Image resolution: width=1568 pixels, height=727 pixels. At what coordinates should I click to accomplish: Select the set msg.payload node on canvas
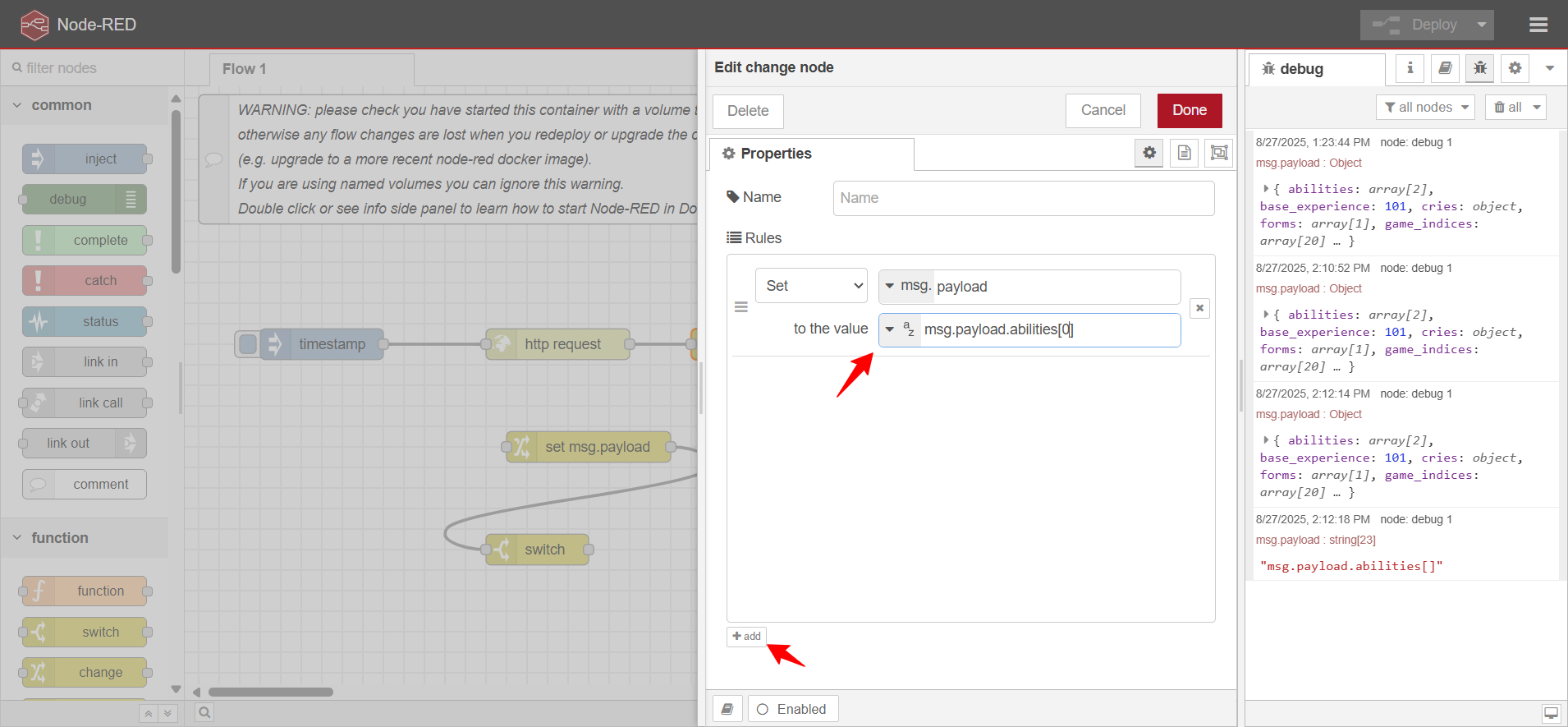(589, 447)
